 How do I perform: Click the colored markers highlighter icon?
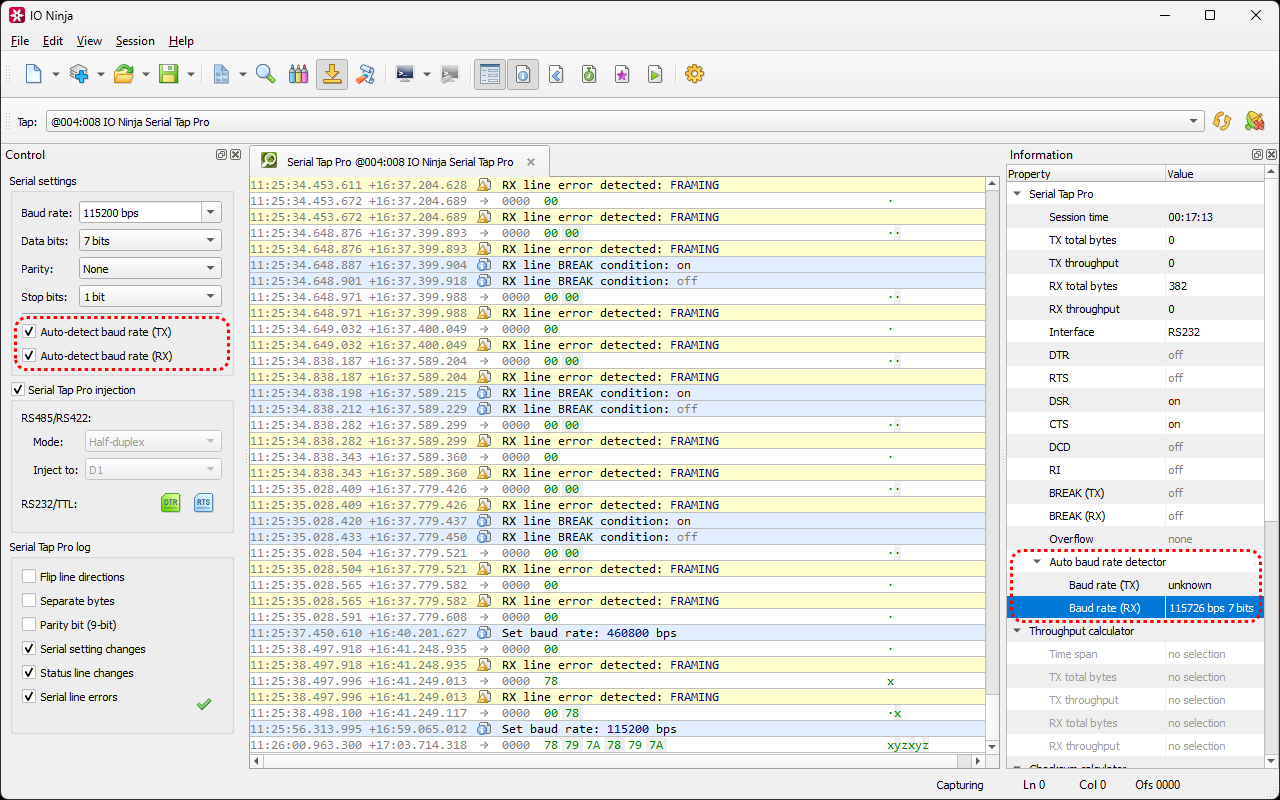click(x=298, y=74)
